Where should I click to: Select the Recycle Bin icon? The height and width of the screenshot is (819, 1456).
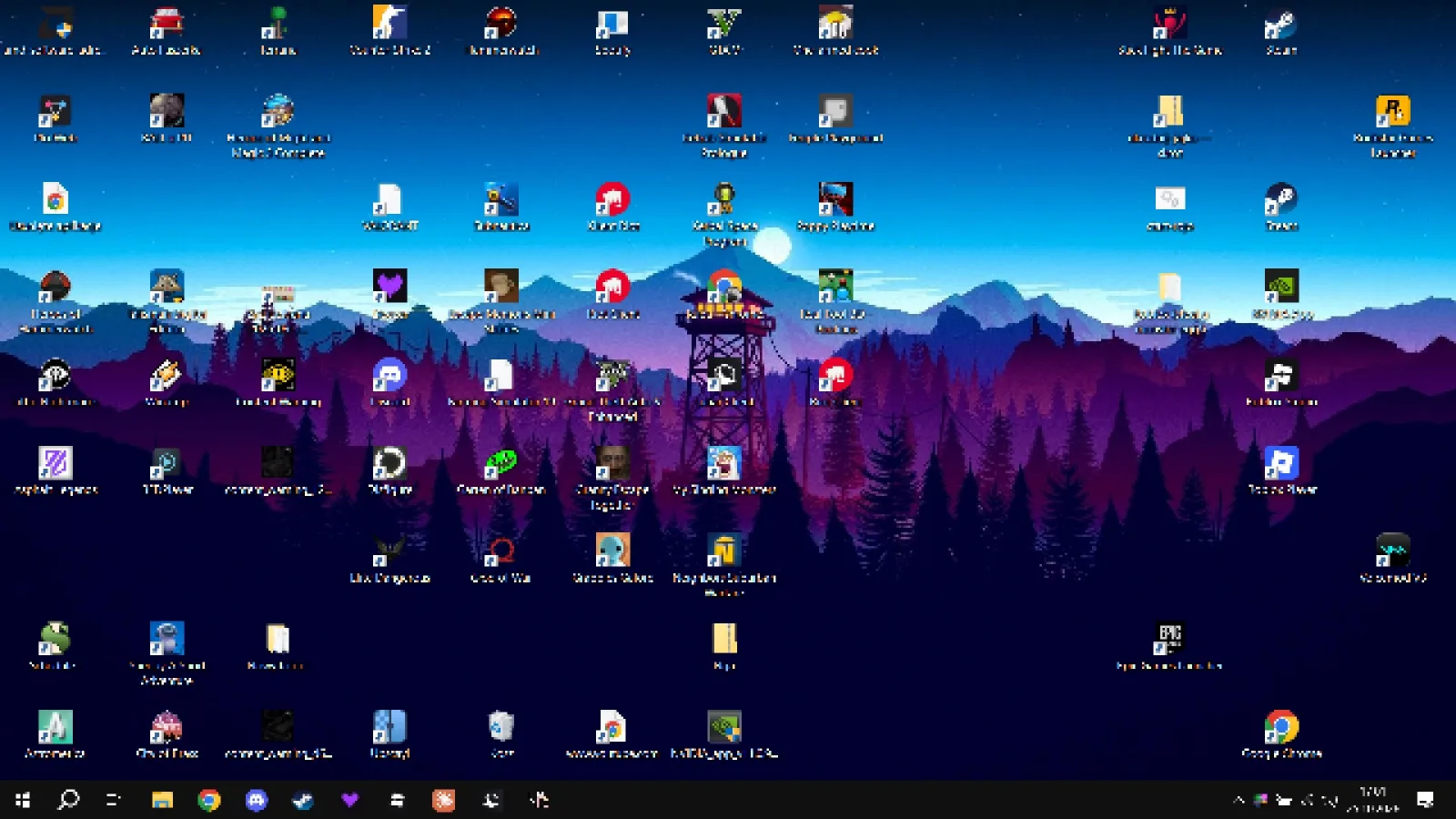pos(501,735)
